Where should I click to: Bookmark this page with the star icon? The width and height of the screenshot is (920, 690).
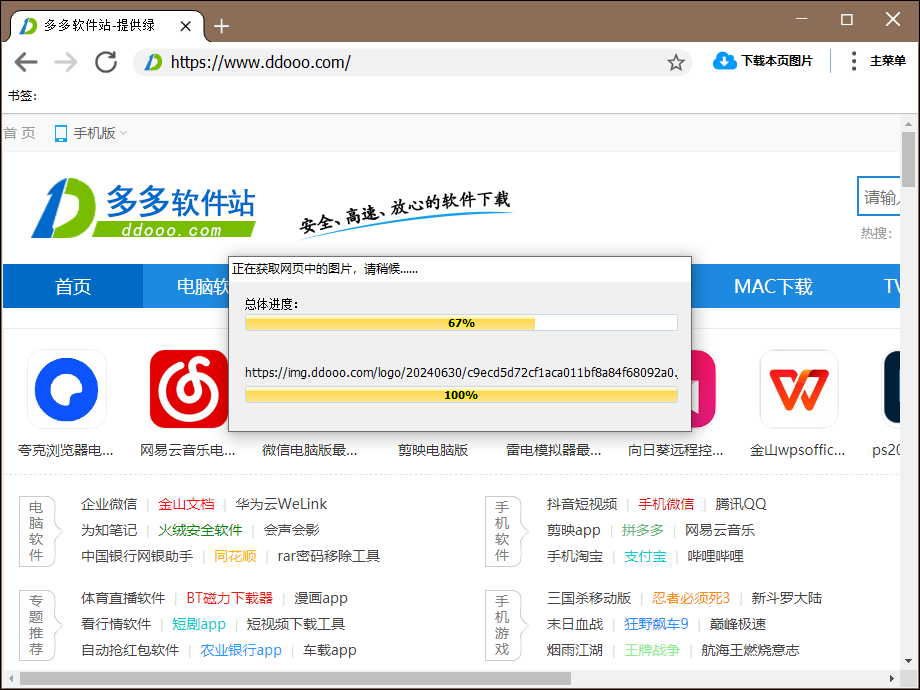coord(676,62)
